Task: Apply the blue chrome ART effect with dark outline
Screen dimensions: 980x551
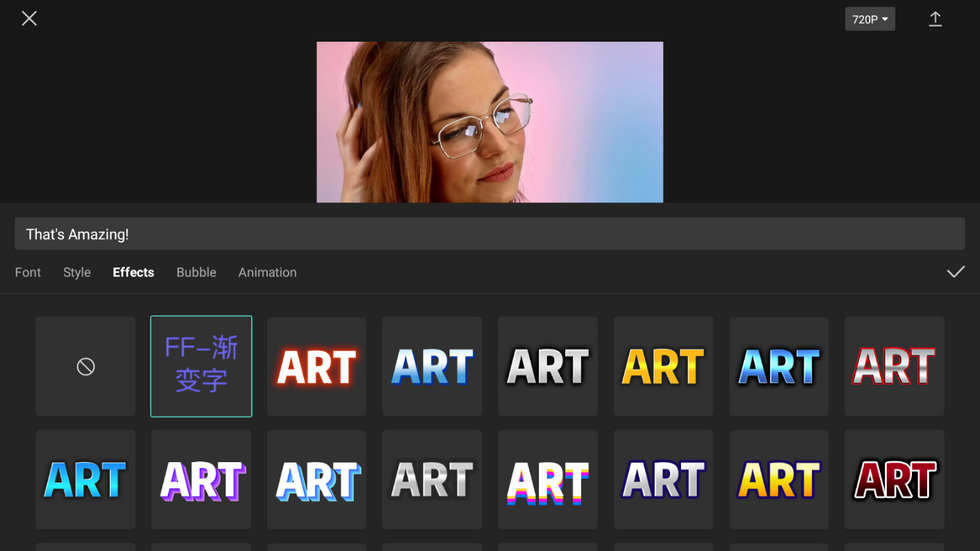Action: (x=779, y=367)
